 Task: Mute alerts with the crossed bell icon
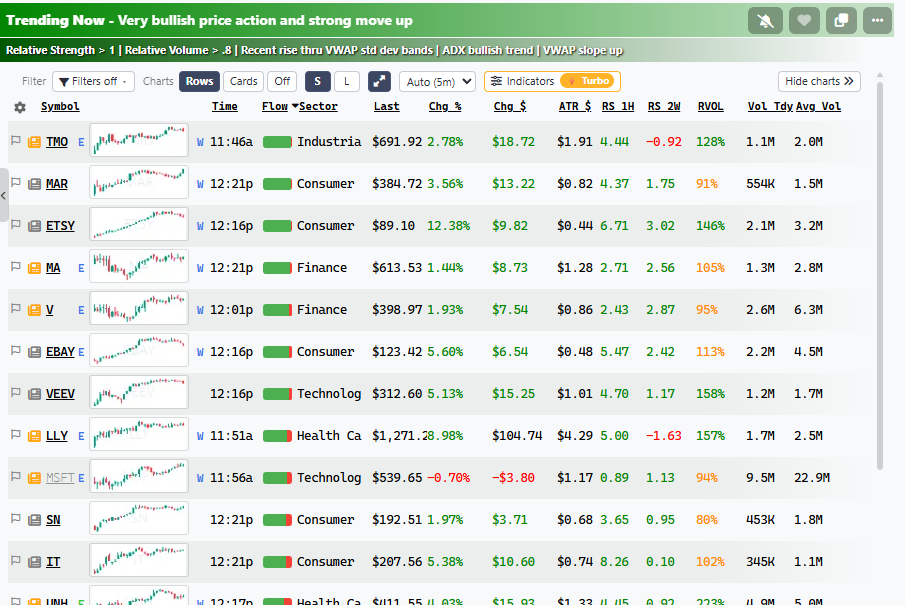(765, 21)
